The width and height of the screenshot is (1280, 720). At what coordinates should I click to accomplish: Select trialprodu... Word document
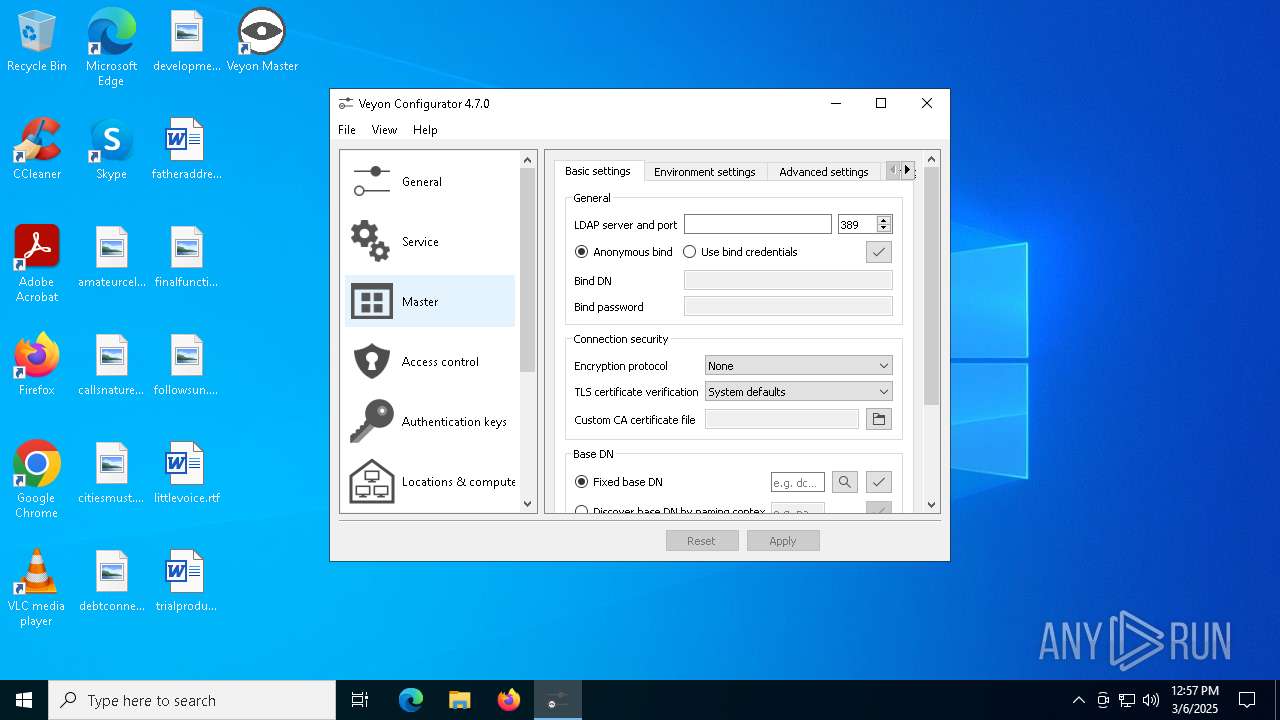[x=186, y=581]
